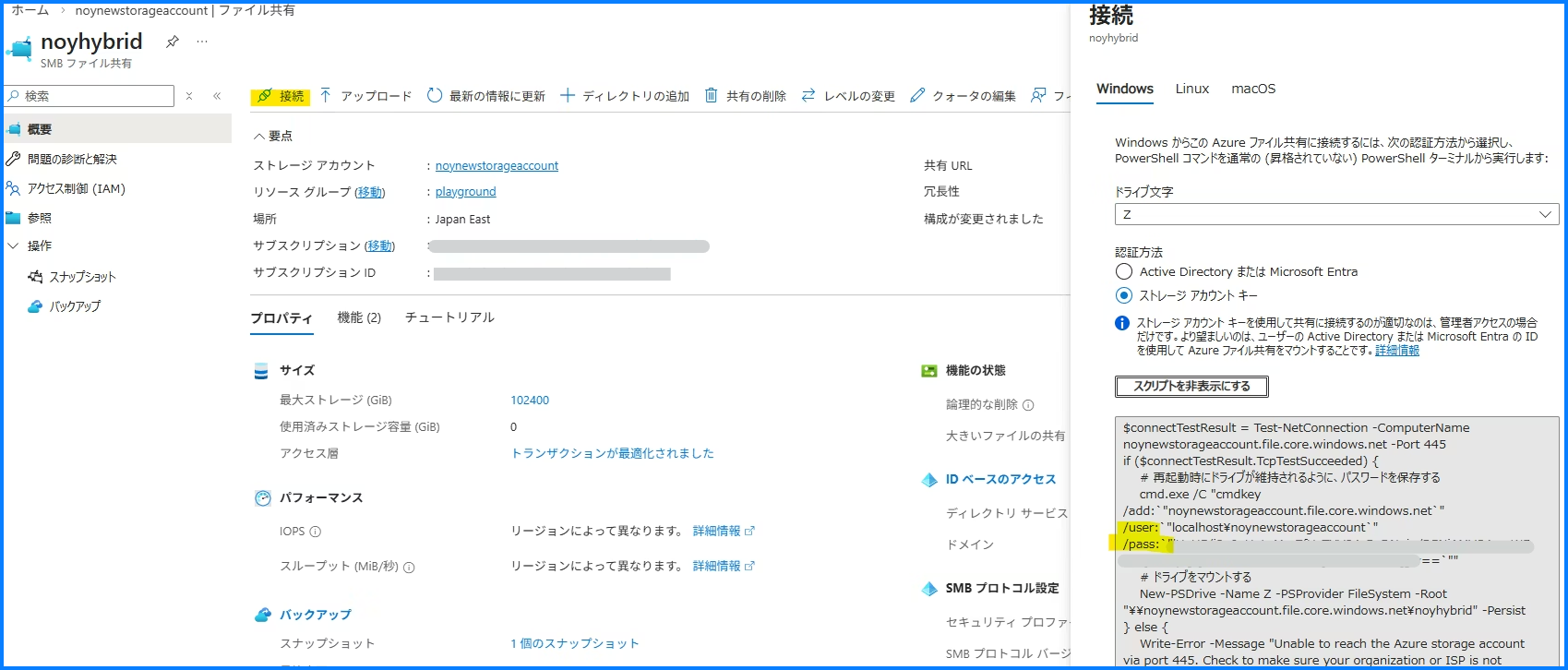Click the noynewstorageaccount | ファイル共有 breadcrumb
This screenshot has height=670, width=1568.
pos(186,10)
